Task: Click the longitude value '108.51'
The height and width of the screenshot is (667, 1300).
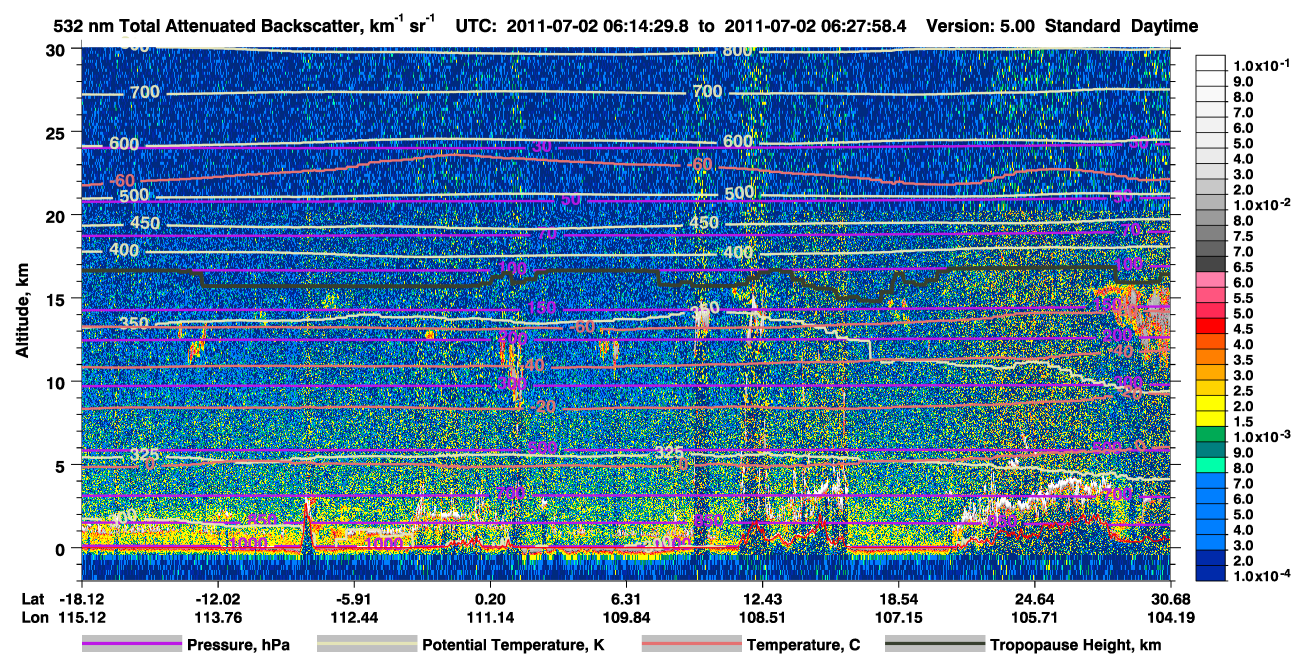Action: pyautogui.click(x=763, y=618)
